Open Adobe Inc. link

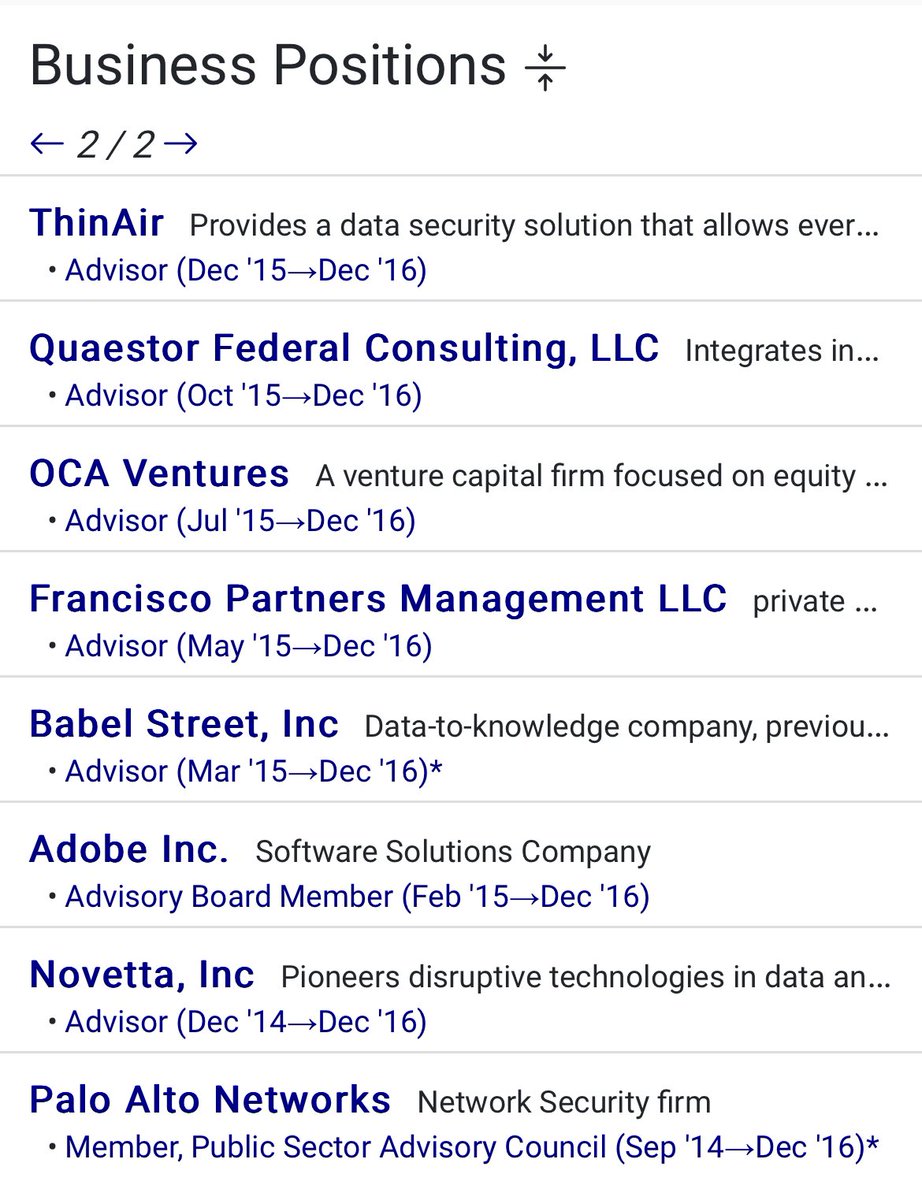129,849
